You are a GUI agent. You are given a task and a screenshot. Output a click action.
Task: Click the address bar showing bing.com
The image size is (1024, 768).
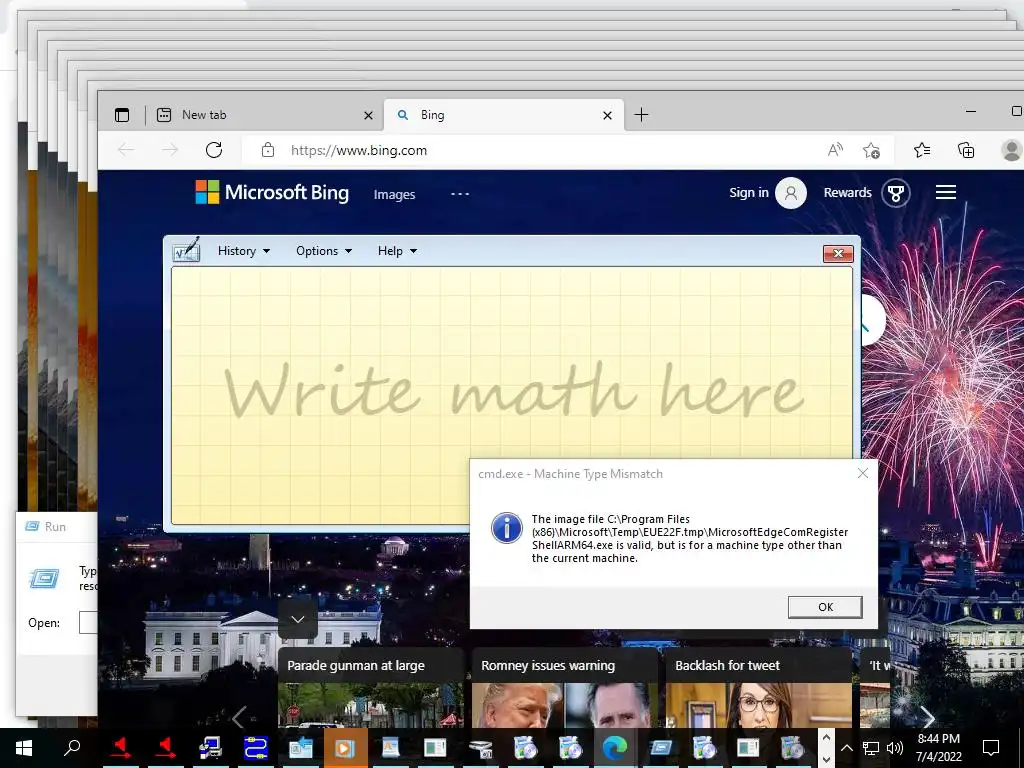click(359, 150)
